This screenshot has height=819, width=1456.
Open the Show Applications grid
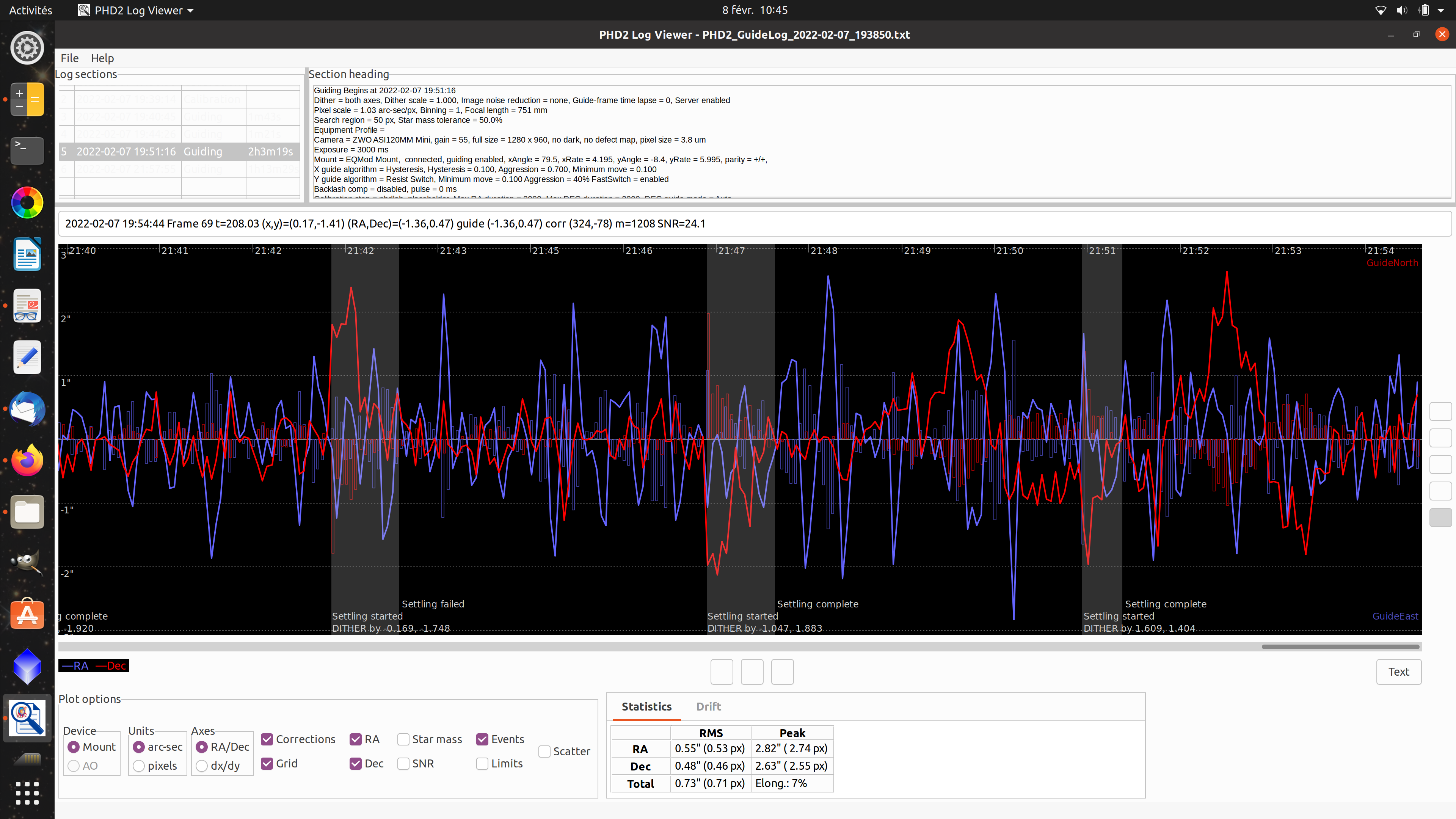(27, 793)
